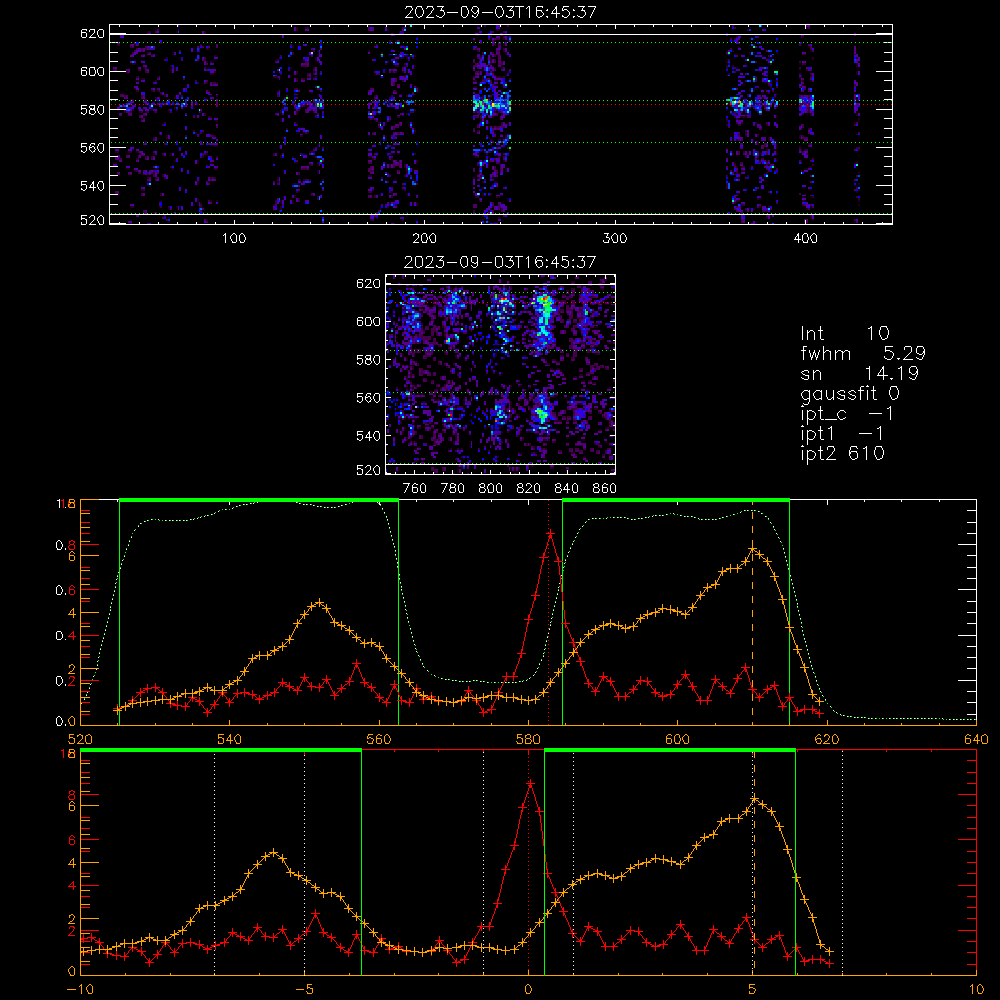Click the left thick green bar atop upper profile plot
Viewport: 1000px width, 1000px height.
tap(259, 500)
